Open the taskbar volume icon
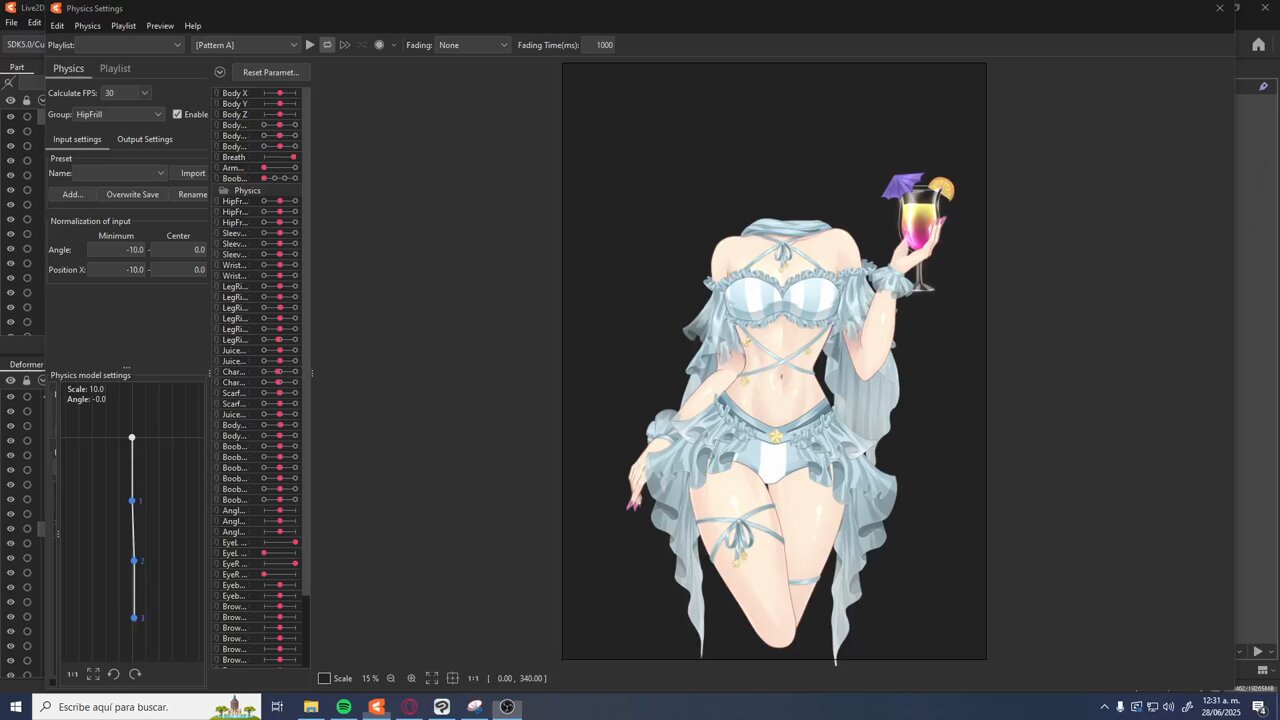 (x=1168, y=707)
